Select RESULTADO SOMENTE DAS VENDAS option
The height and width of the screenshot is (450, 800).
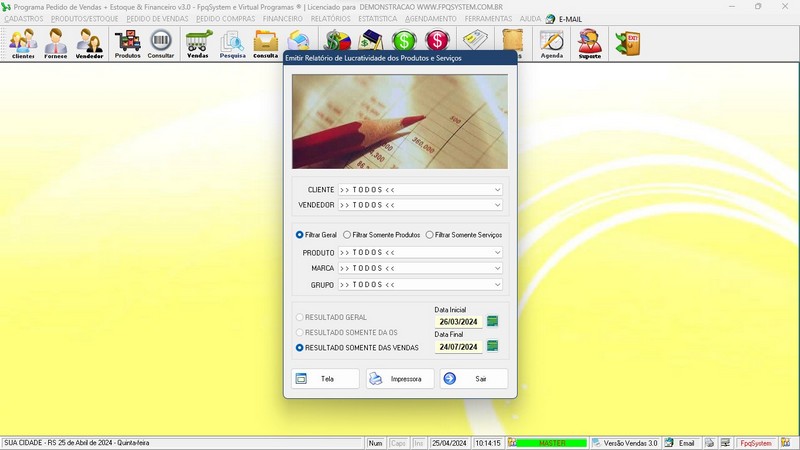click(x=357, y=347)
